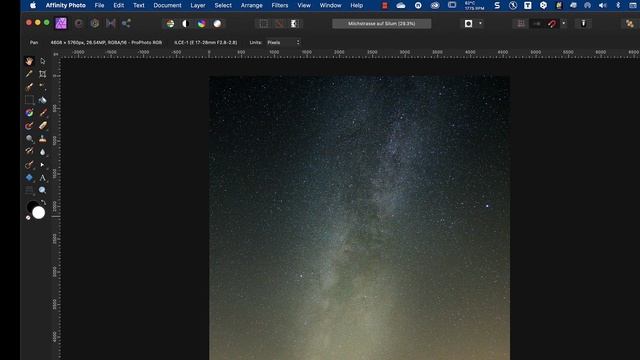Open the Assistant manager icon

[x=583, y=24]
